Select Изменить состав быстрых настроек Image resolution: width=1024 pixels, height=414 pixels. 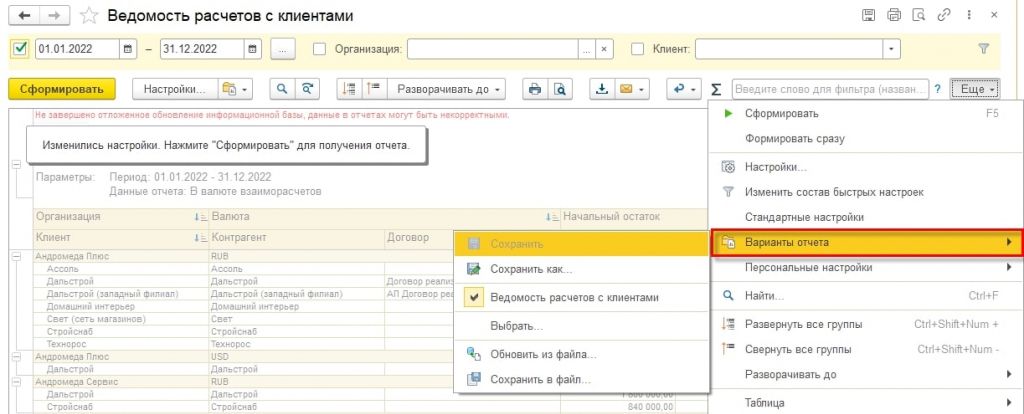point(866,192)
